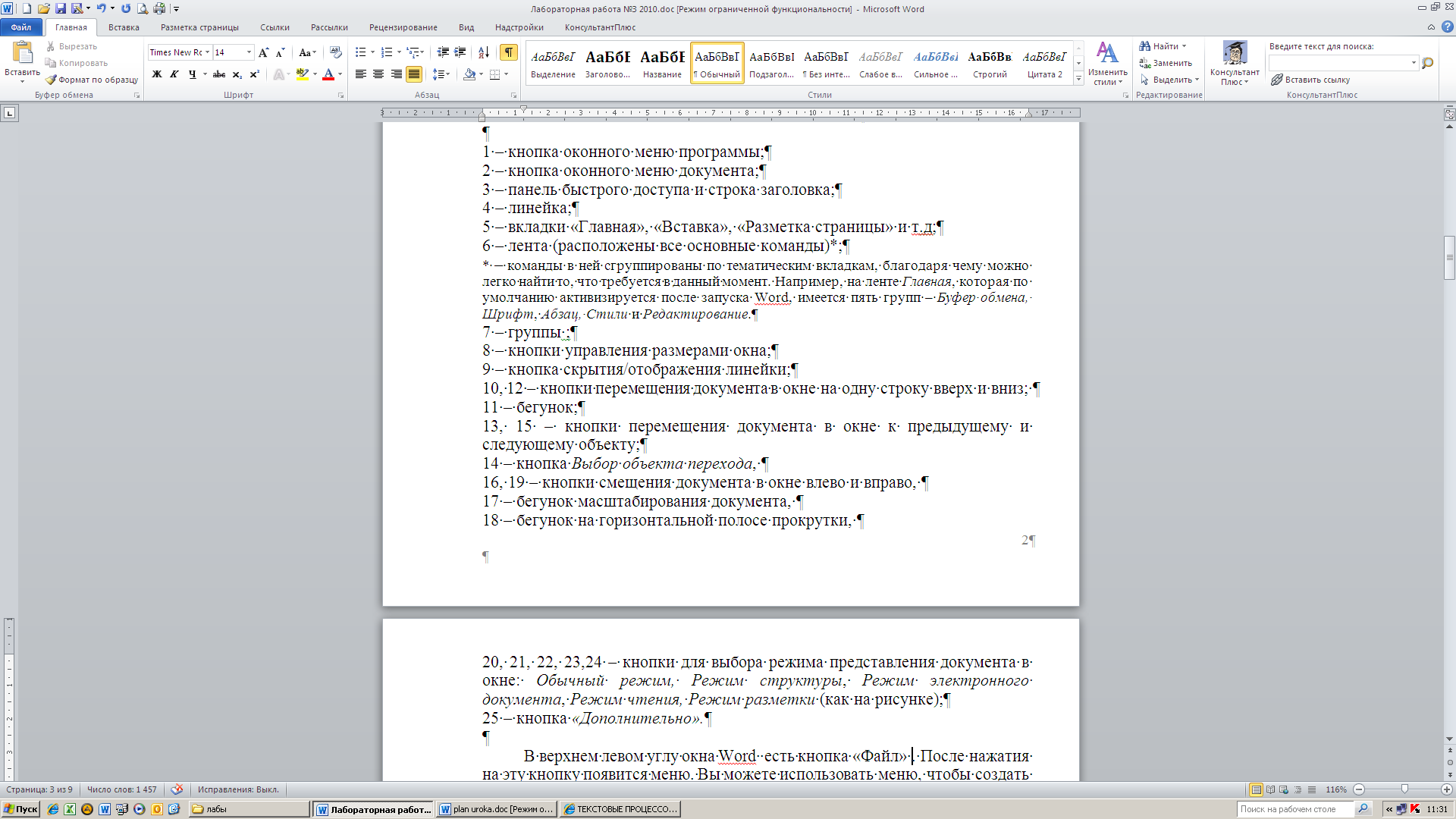
Task: Expand the Styles gallery more arrow
Action: [x=1078, y=79]
